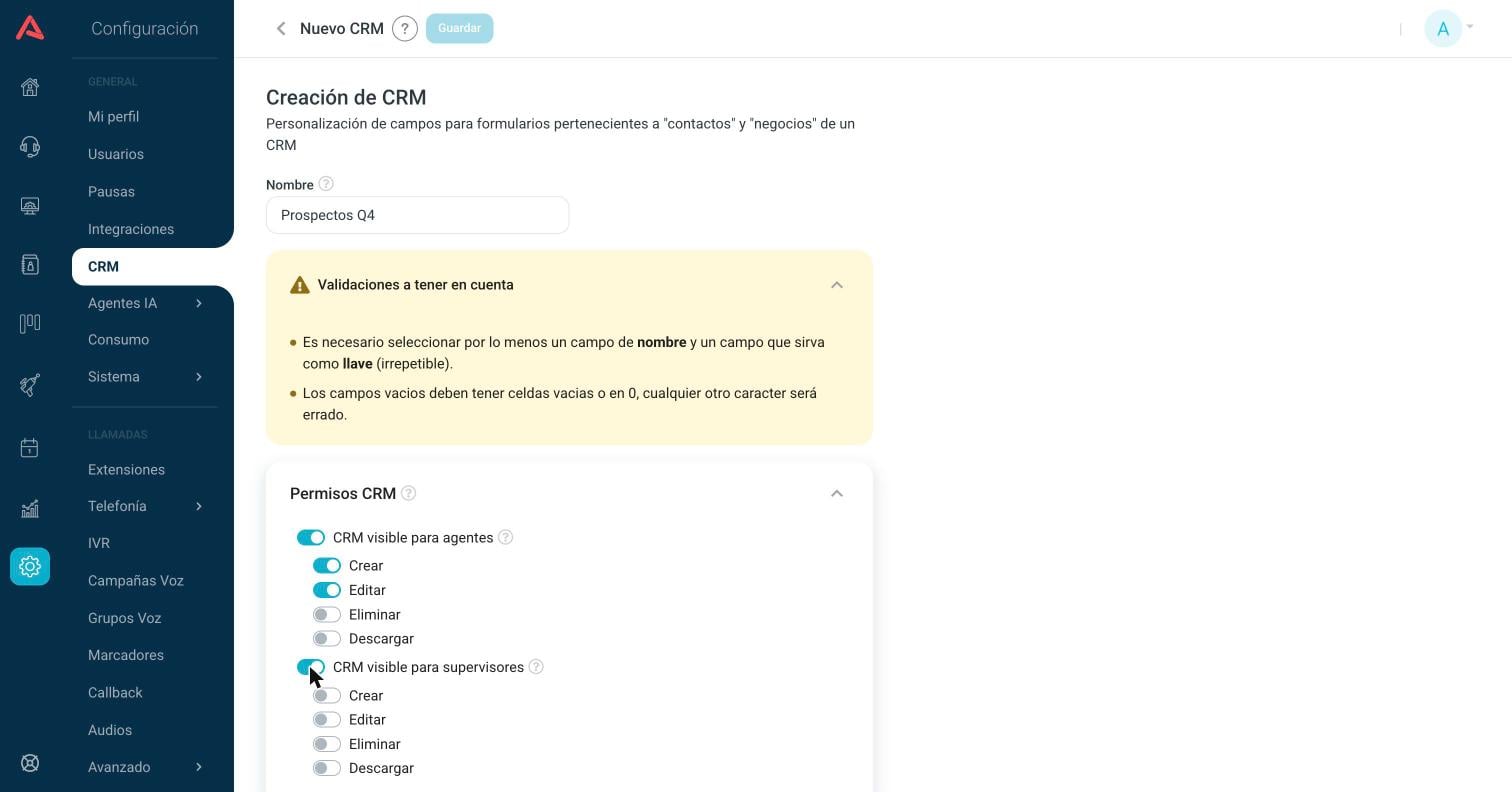The width and height of the screenshot is (1512, 792).
Task: Enable Crear permission for supervisors
Action: pos(327,696)
